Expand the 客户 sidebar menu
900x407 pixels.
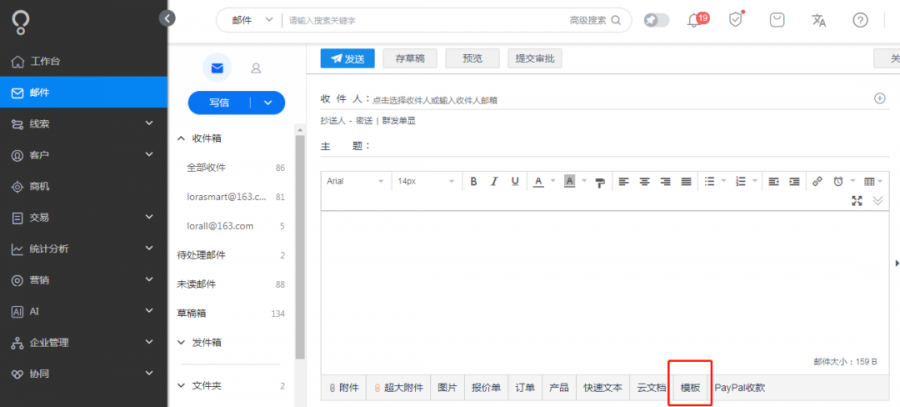click(83, 155)
